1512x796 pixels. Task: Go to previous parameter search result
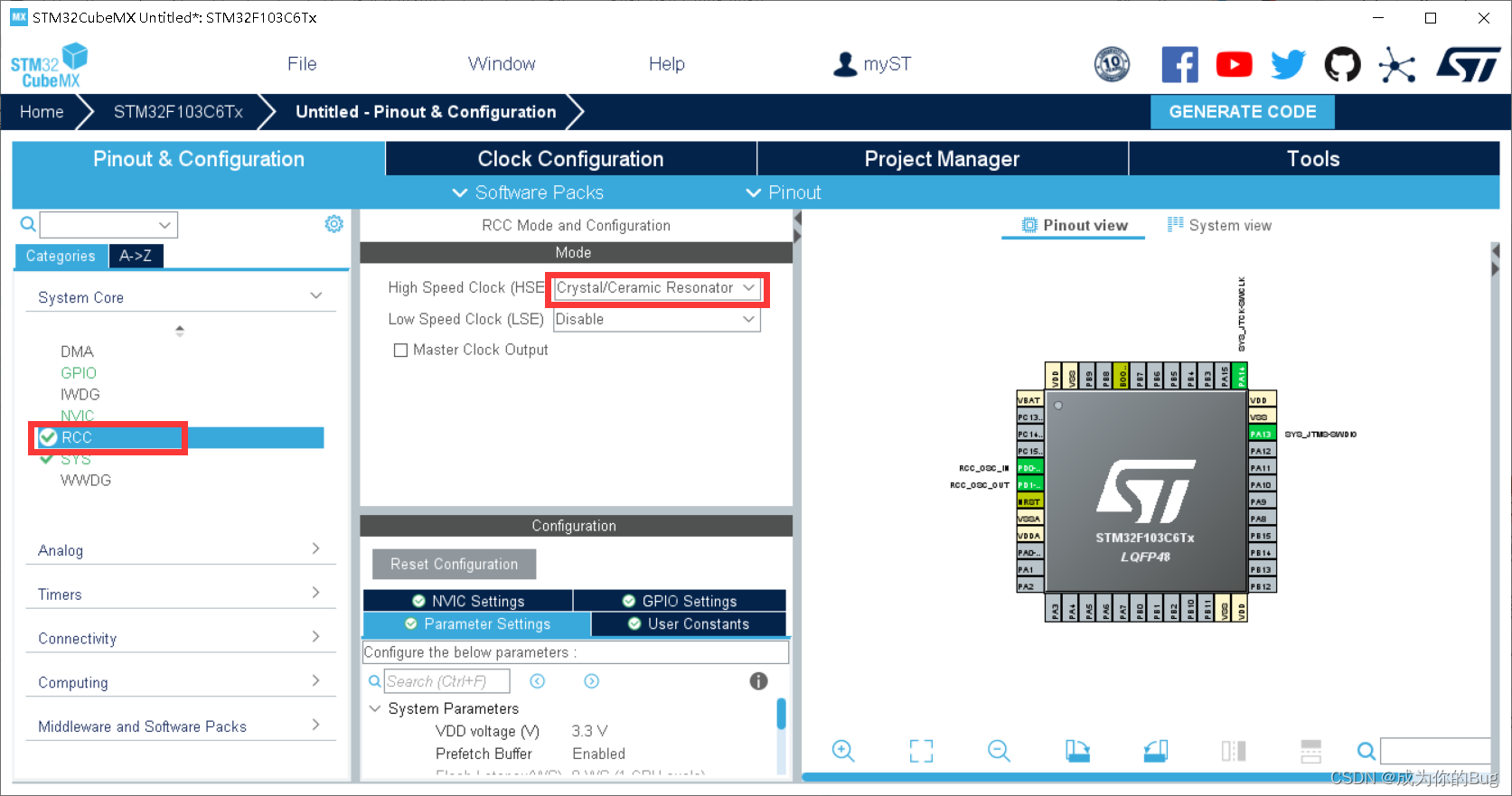[x=537, y=681]
